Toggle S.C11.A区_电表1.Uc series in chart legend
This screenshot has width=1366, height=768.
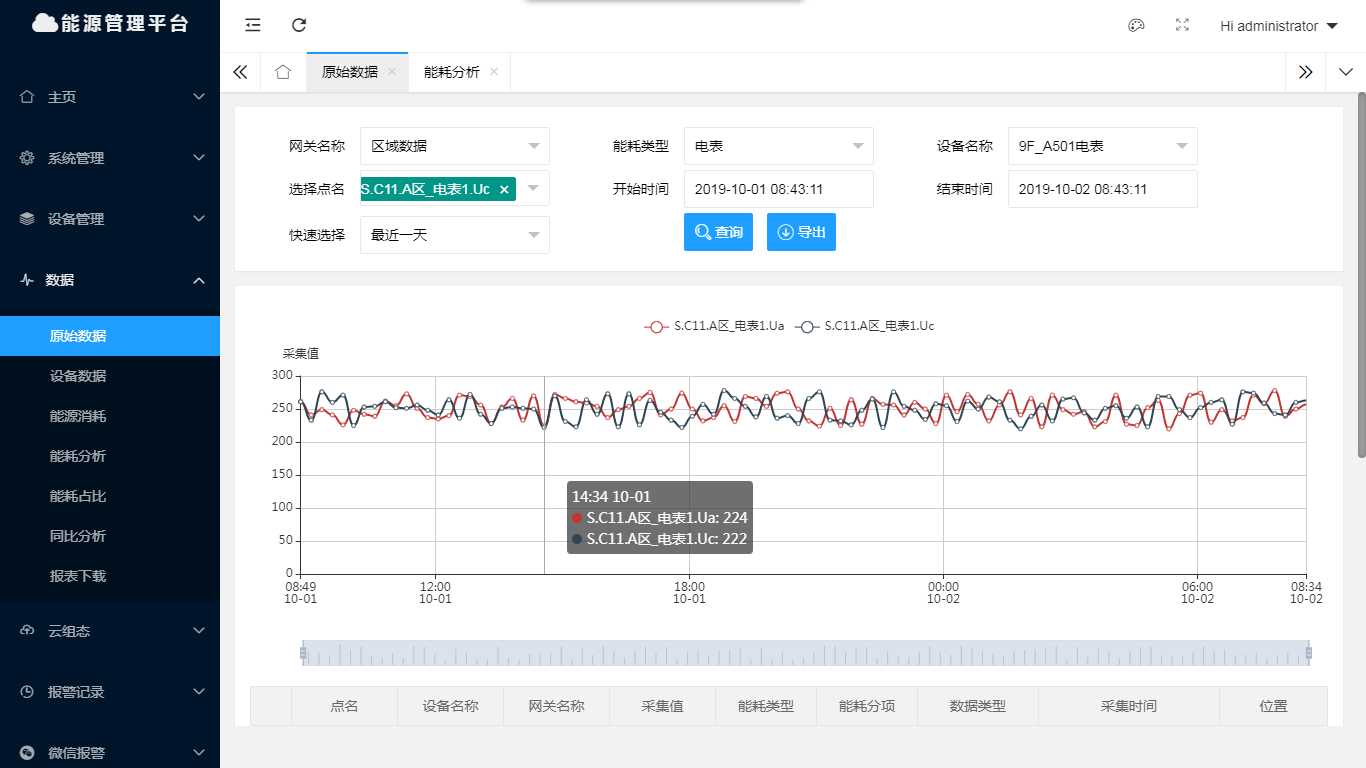coord(865,326)
